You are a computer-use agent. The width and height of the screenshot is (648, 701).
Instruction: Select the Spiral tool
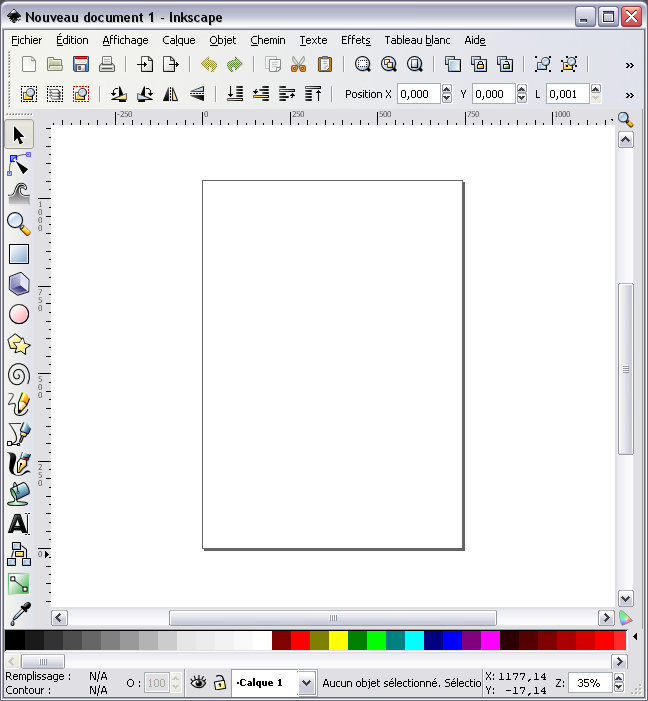[x=19, y=374]
